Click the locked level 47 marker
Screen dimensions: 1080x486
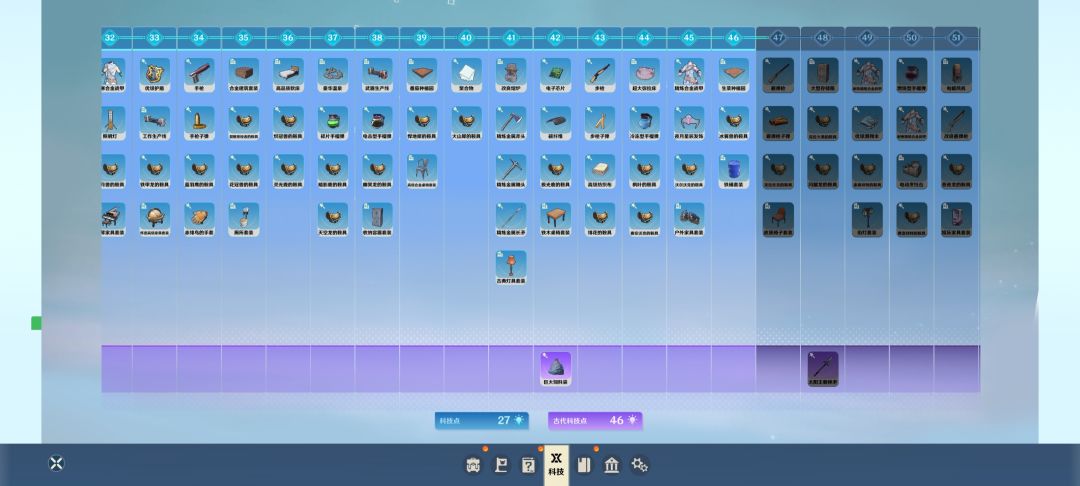(778, 38)
